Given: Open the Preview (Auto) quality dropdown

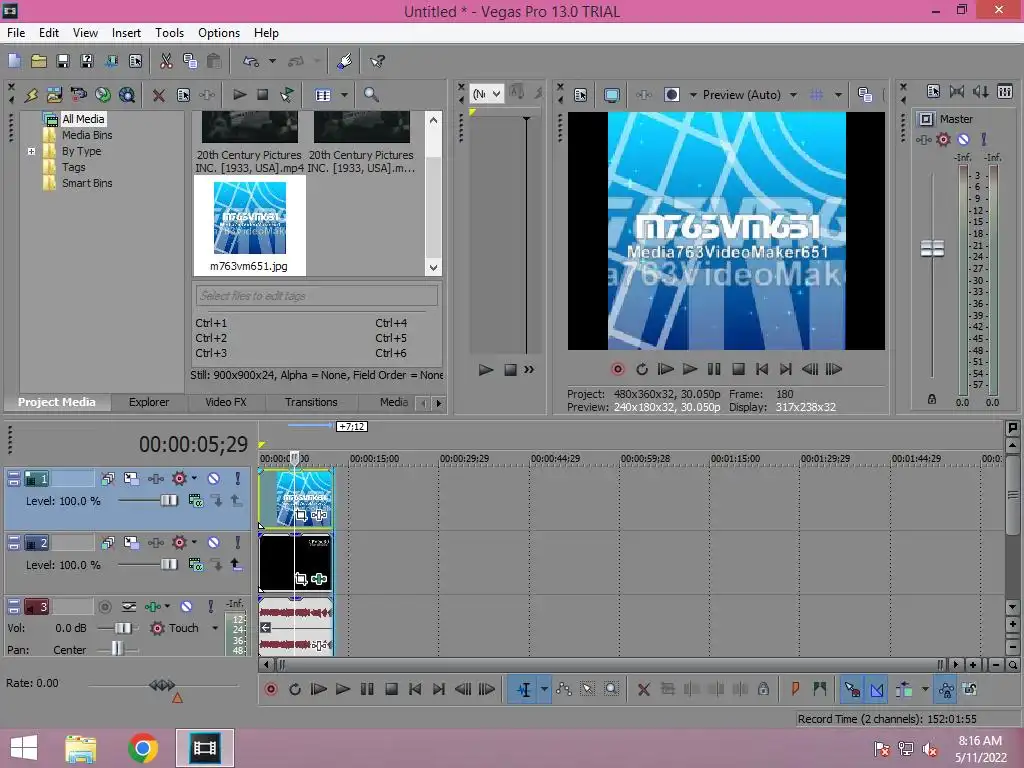Looking at the screenshot, I should 793,95.
